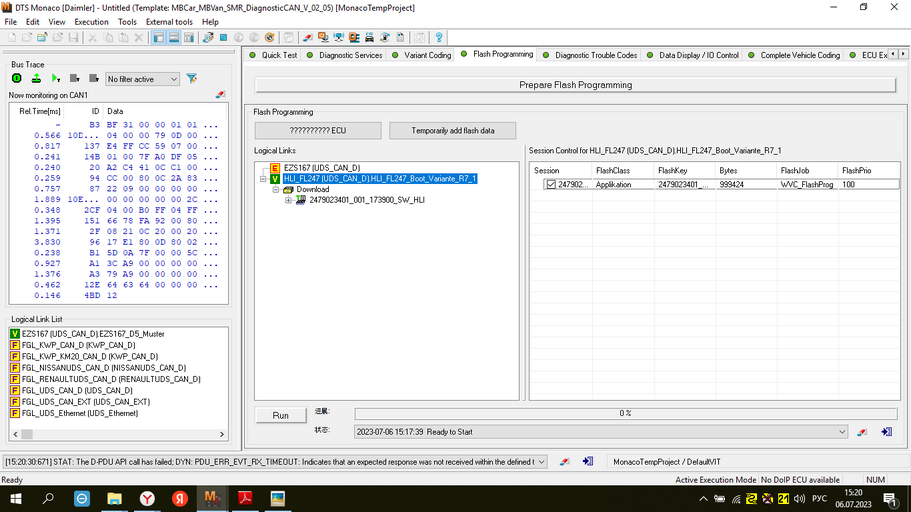Open first gray stop dropdown in Bus Trace
This screenshot has width=911, height=512.
tap(74, 78)
